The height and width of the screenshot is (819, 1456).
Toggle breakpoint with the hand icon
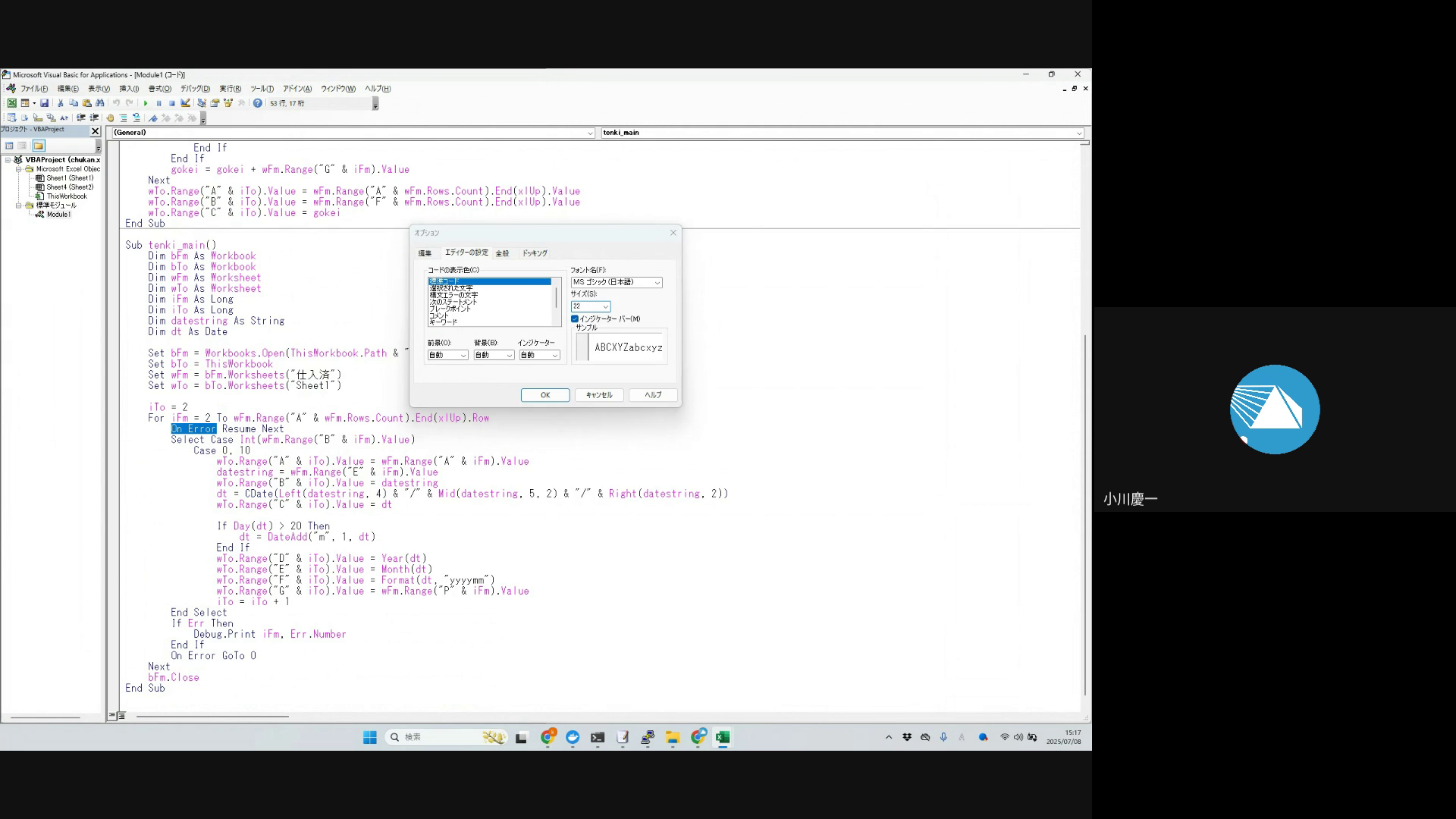click(110, 118)
